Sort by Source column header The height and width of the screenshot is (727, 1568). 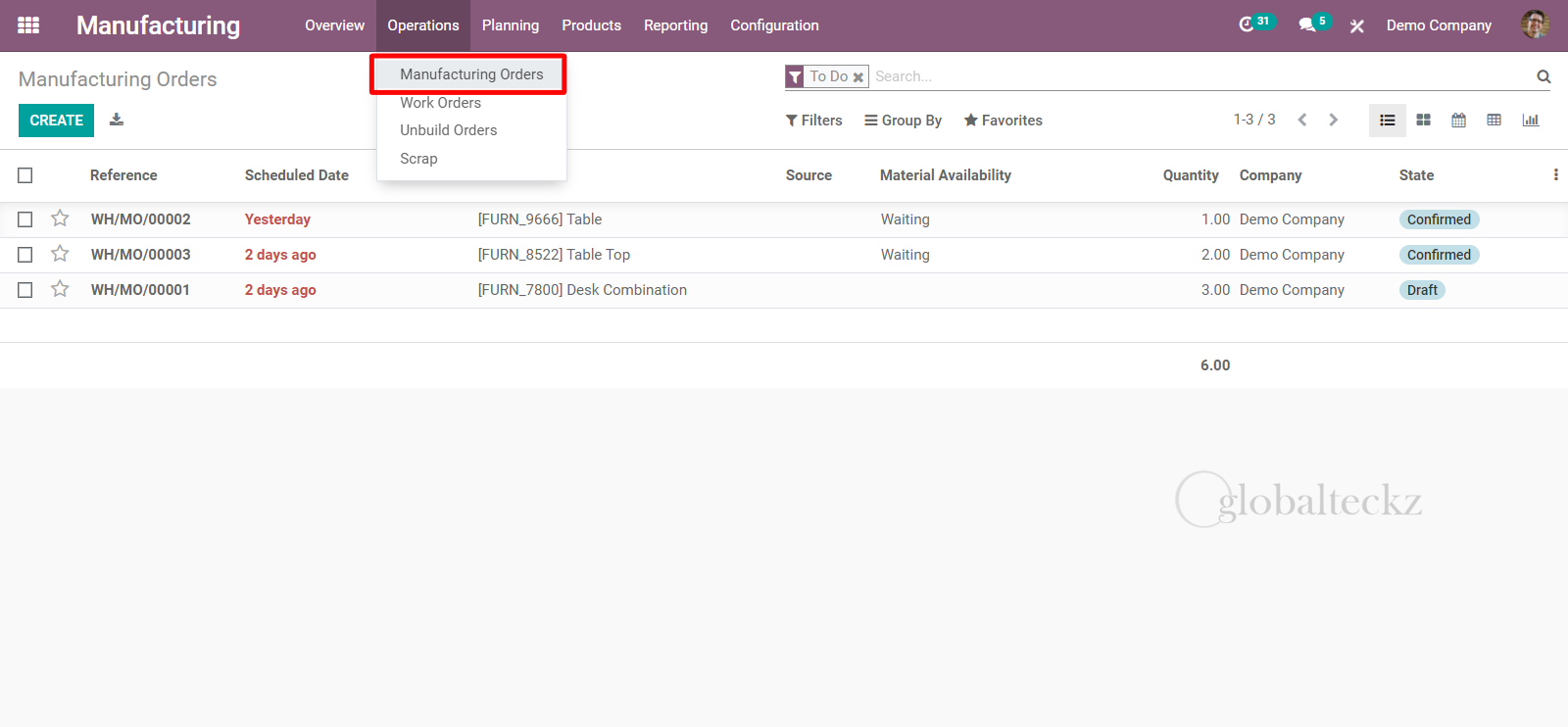pos(808,175)
